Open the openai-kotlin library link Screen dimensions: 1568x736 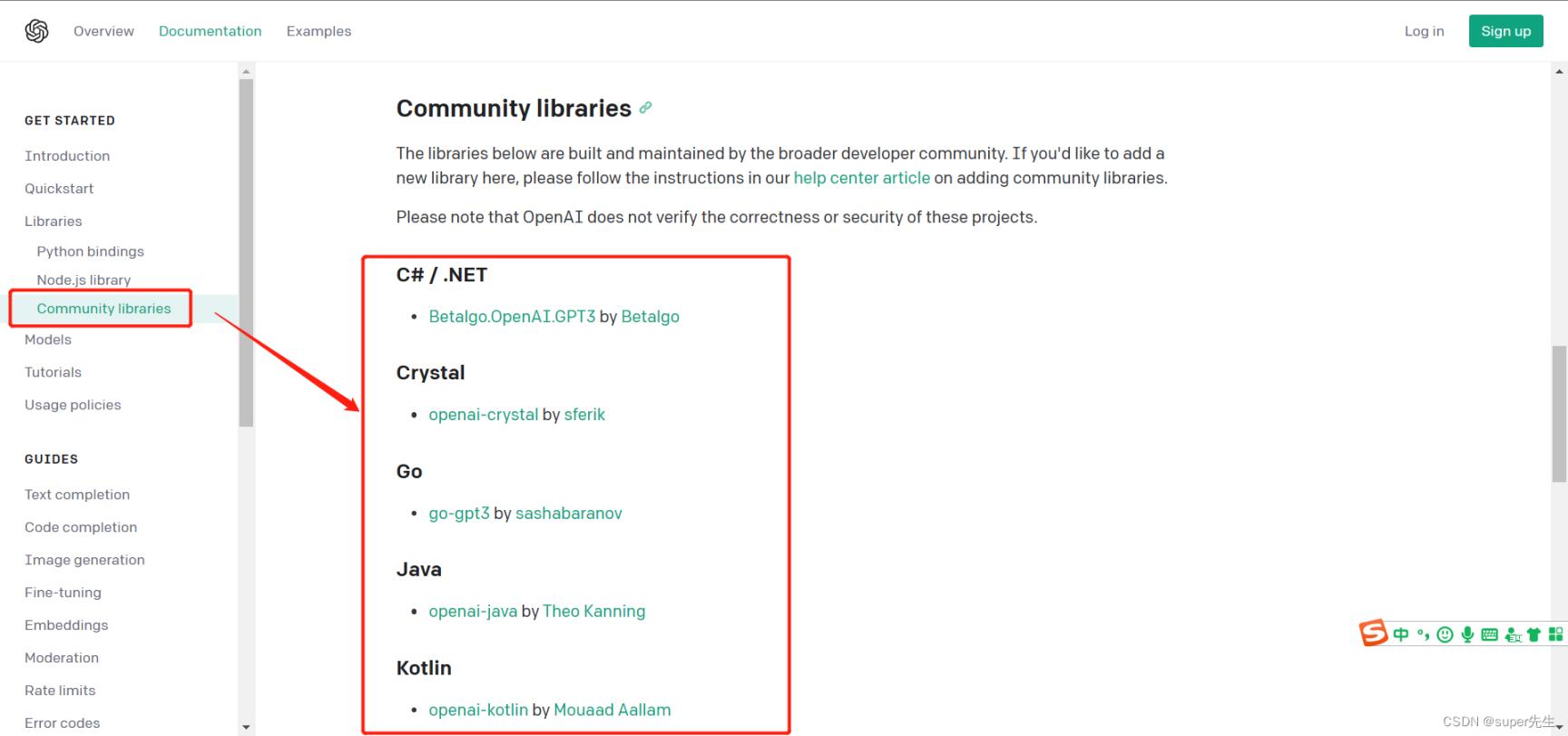pos(478,710)
